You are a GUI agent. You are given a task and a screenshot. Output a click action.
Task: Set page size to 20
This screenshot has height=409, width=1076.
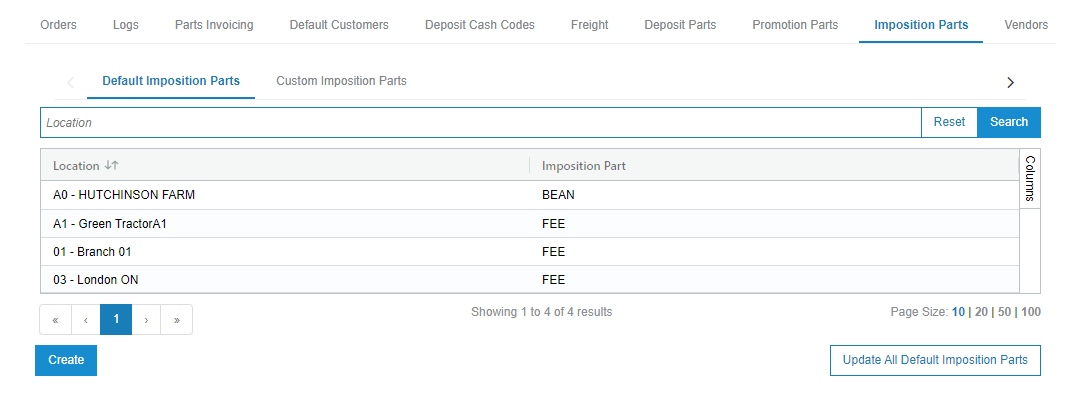click(x=982, y=312)
